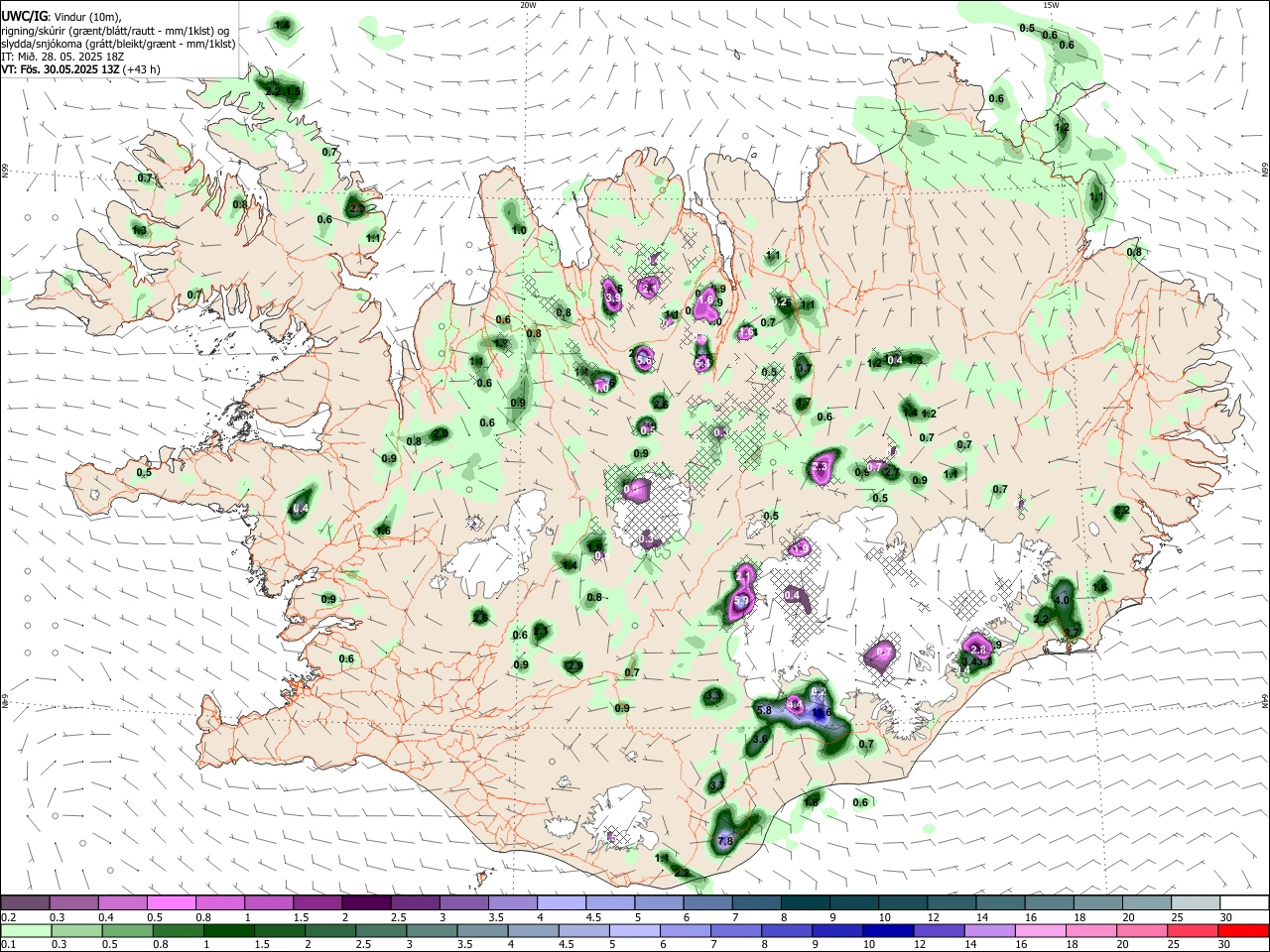Click the '4.0' precipitation value on the map

pyautogui.click(x=1062, y=600)
